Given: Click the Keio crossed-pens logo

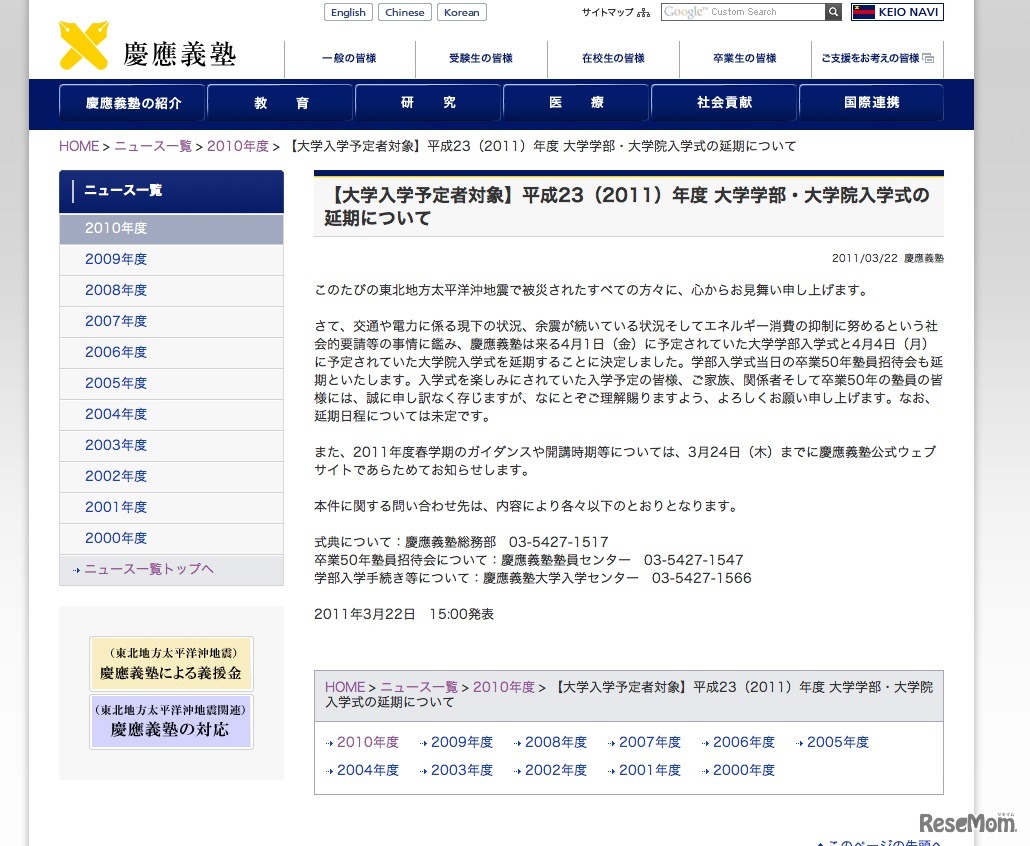Looking at the screenshot, I should click(84, 45).
